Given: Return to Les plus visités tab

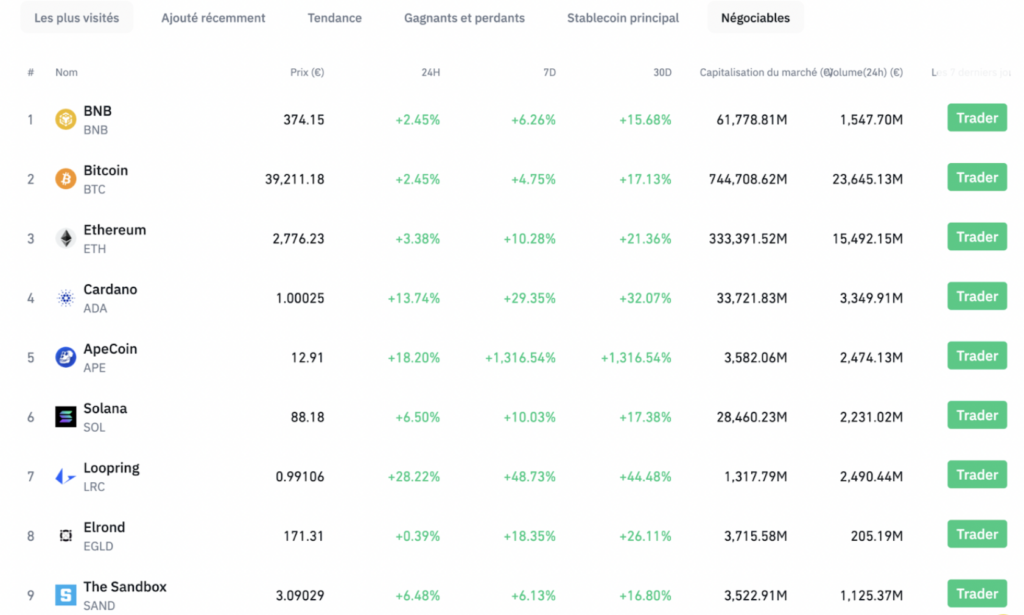Looking at the screenshot, I should [x=76, y=17].
